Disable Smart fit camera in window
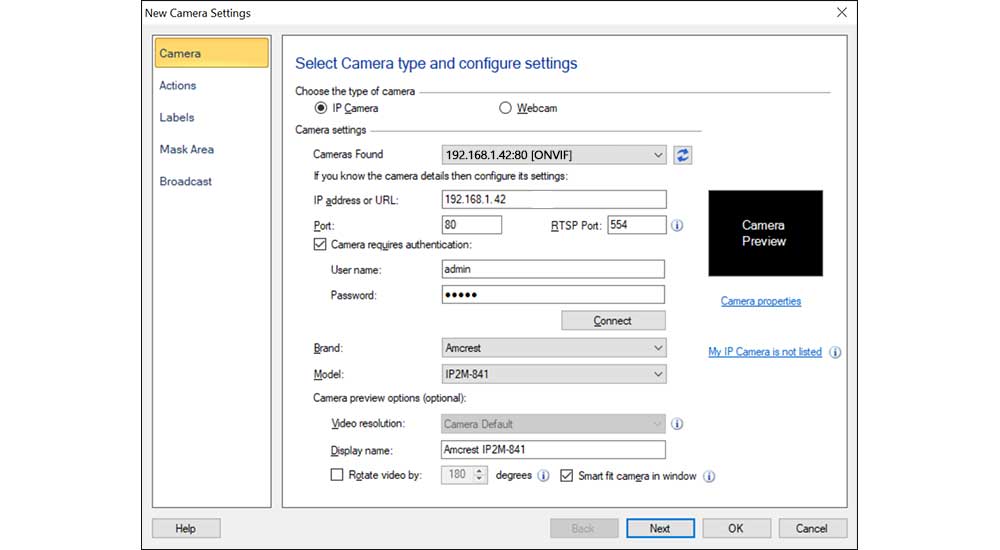1000x550 pixels. tap(567, 476)
